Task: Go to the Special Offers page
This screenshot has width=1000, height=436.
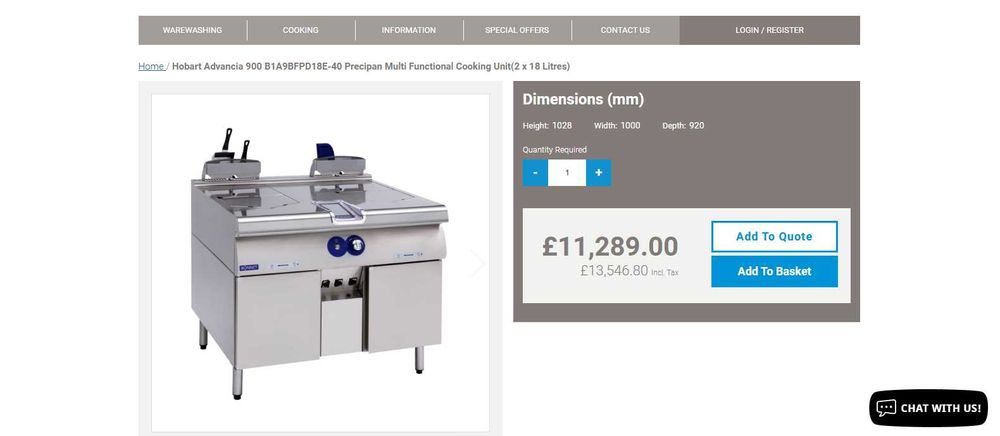Action: (x=517, y=30)
